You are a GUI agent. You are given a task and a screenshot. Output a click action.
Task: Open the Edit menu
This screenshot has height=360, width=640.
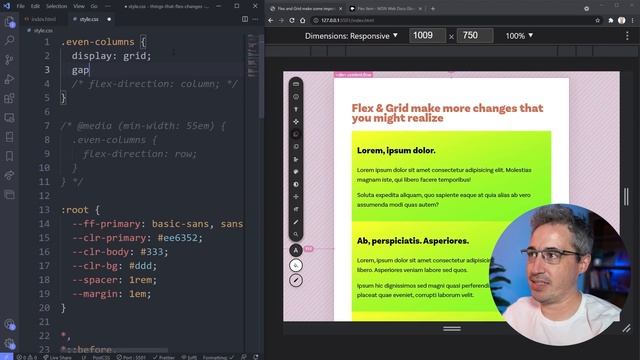click(x=36, y=7)
